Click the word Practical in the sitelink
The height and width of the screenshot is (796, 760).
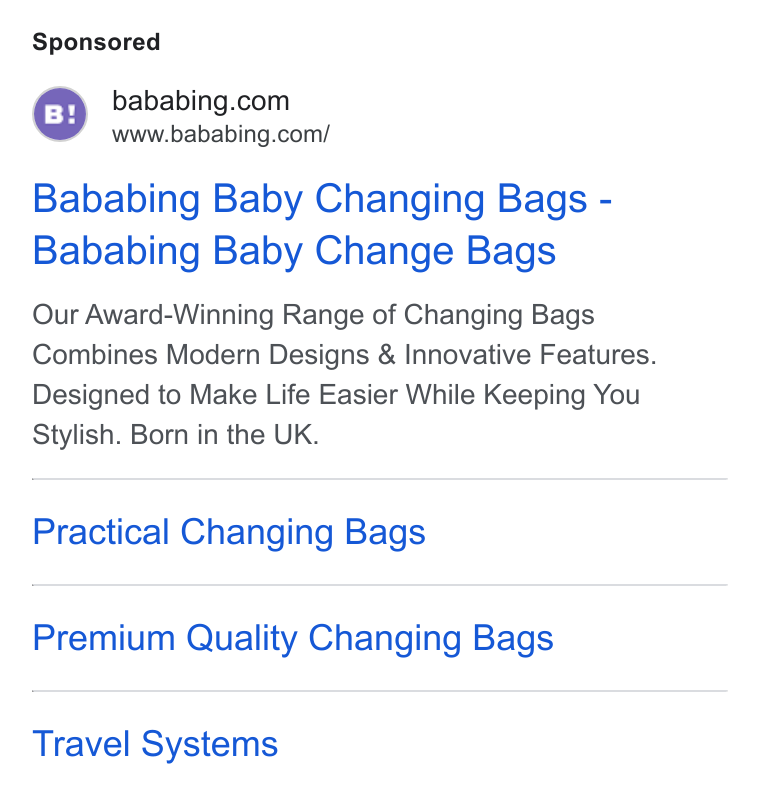(101, 532)
